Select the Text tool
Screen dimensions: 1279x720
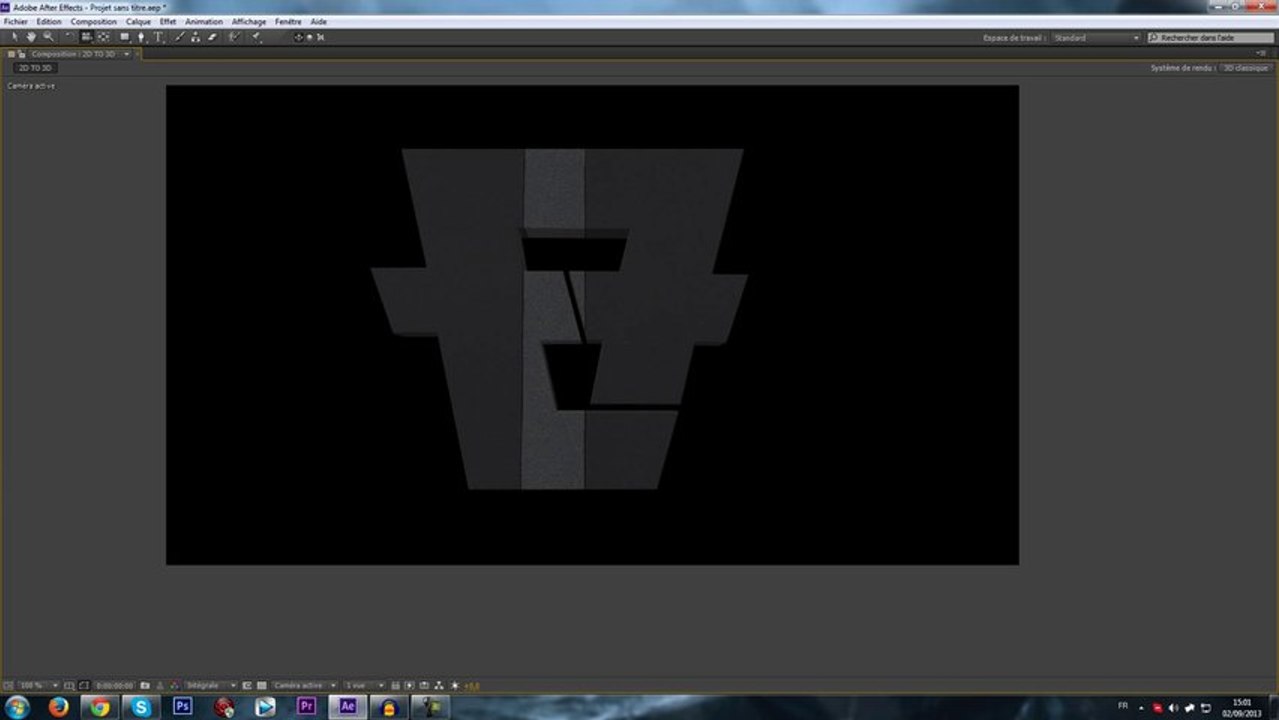click(158, 37)
